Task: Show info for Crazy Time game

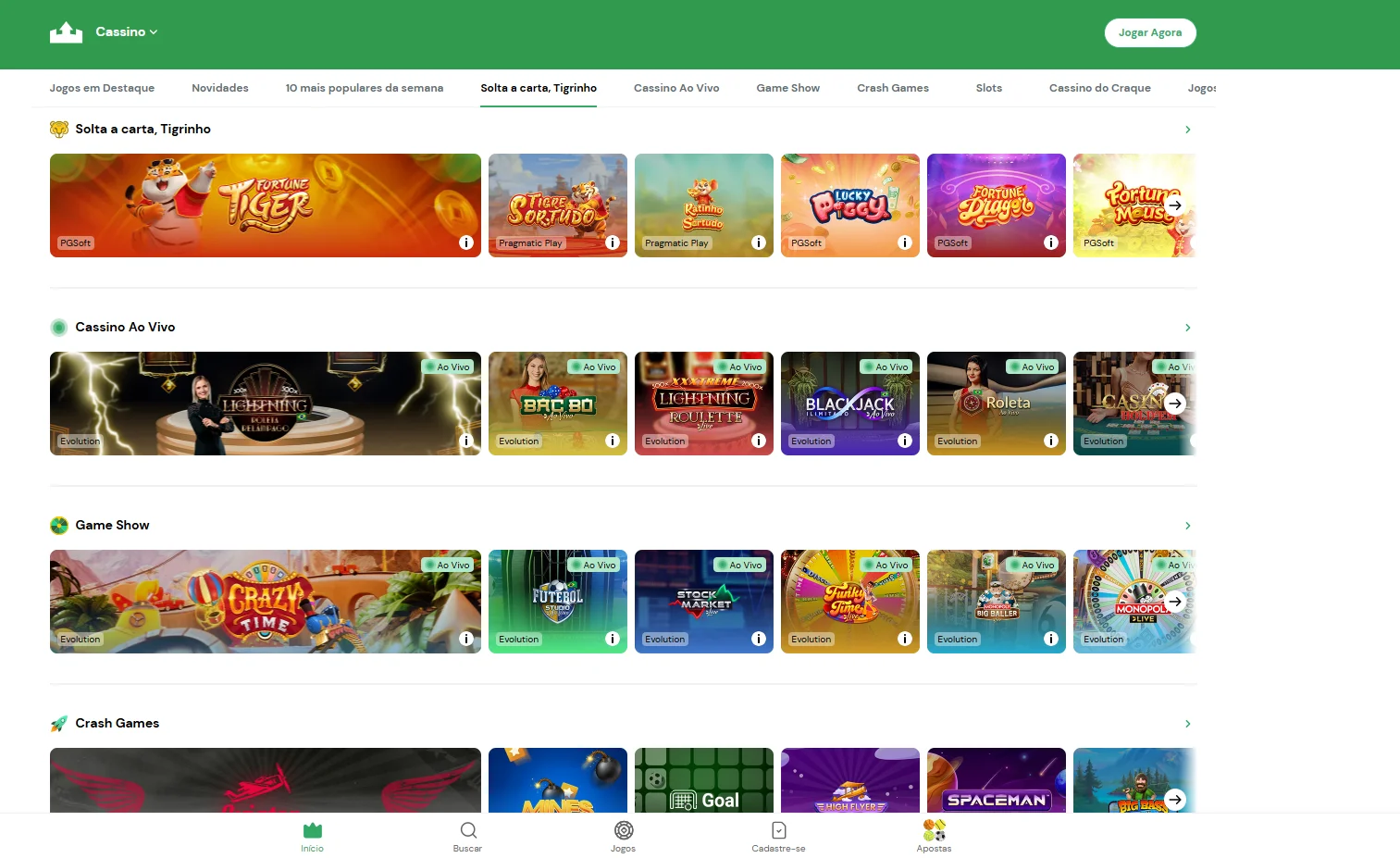Action: click(466, 639)
